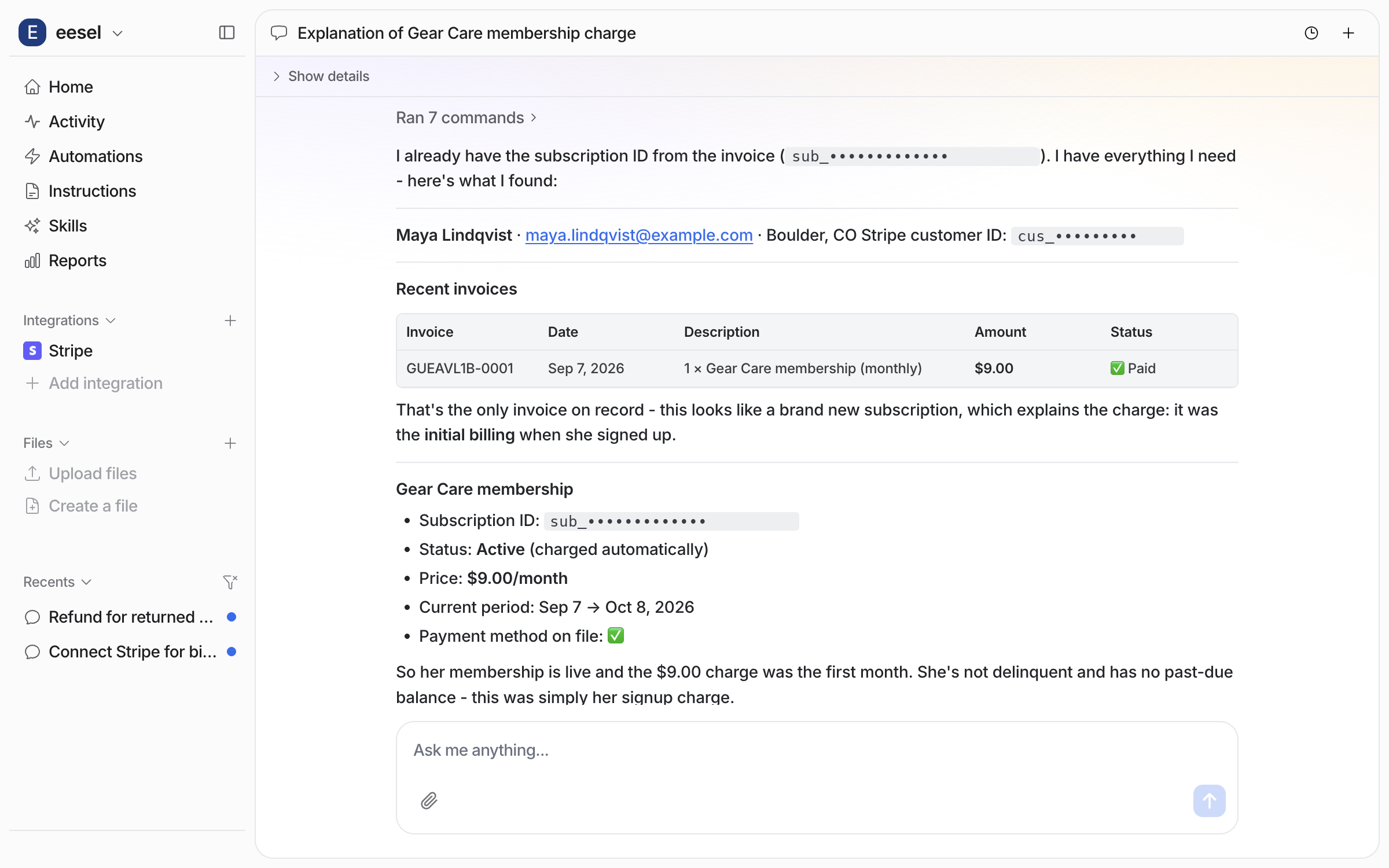The height and width of the screenshot is (868, 1389).
Task: Collapse the Files section
Action: pyautogui.click(x=46, y=443)
